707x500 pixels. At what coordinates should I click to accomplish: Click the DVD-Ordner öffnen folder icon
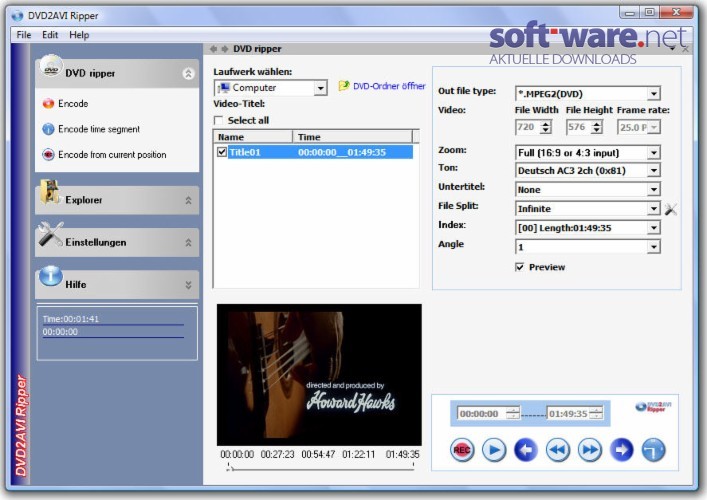coord(344,85)
